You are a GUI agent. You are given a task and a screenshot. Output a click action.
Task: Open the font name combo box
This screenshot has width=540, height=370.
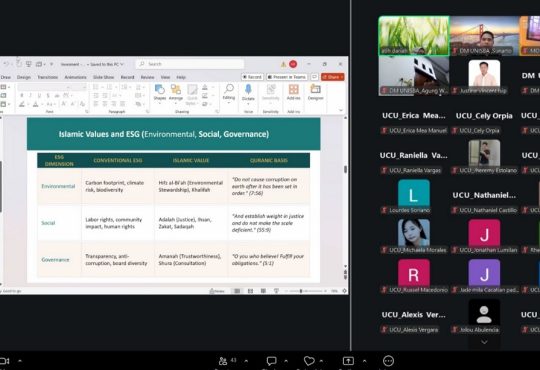point(44,87)
